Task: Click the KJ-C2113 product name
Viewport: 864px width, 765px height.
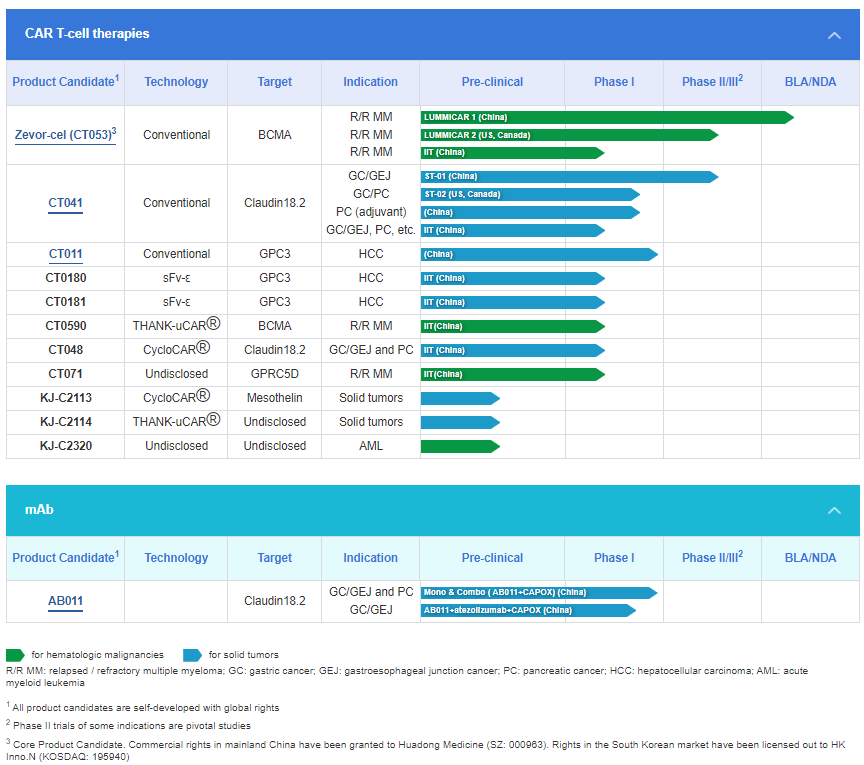Action: [x=66, y=398]
